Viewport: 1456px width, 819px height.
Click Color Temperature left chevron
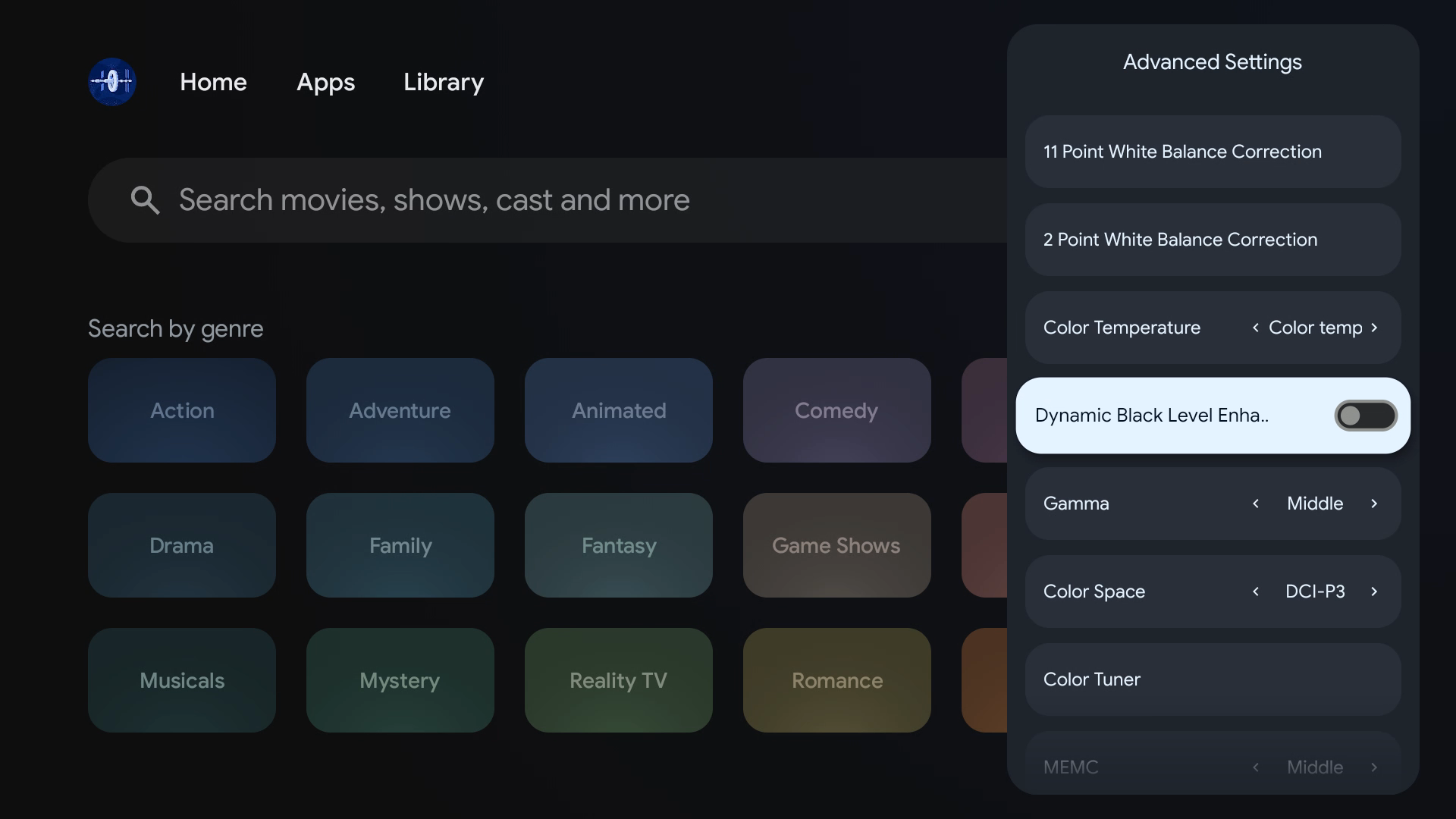click(x=1256, y=328)
